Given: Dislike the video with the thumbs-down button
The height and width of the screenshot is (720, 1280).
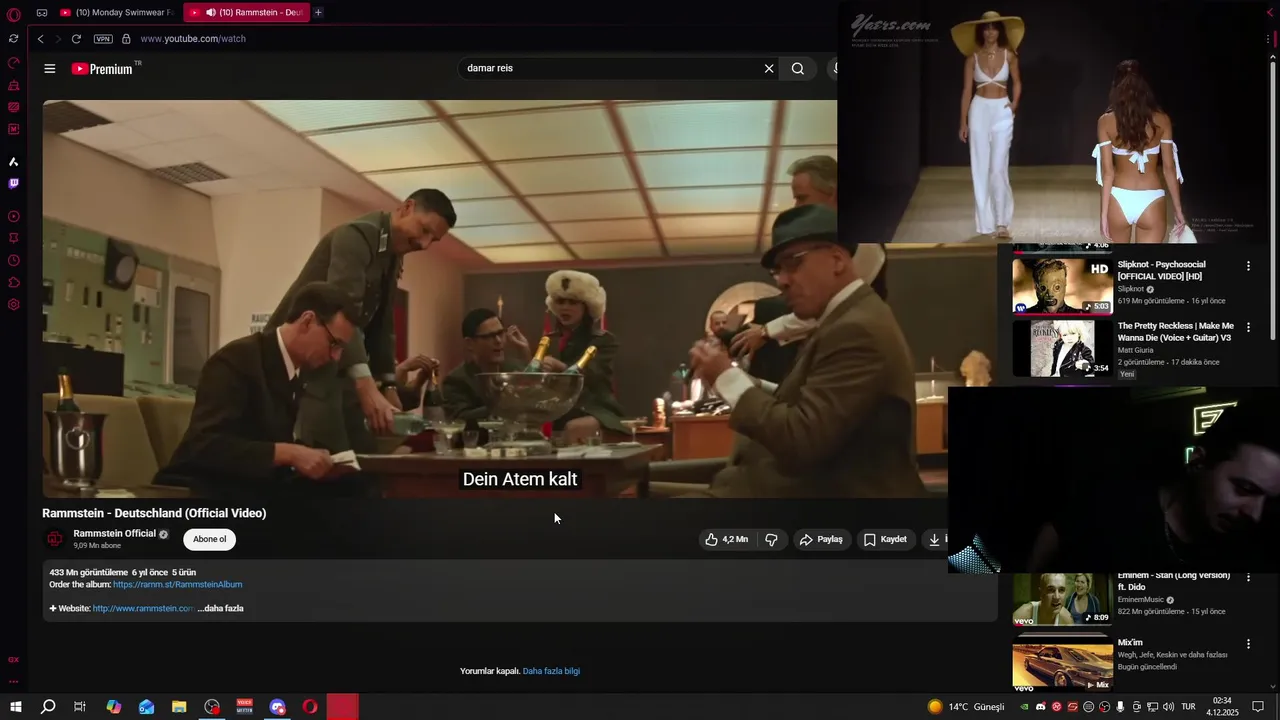Looking at the screenshot, I should [x=771, y=539].
